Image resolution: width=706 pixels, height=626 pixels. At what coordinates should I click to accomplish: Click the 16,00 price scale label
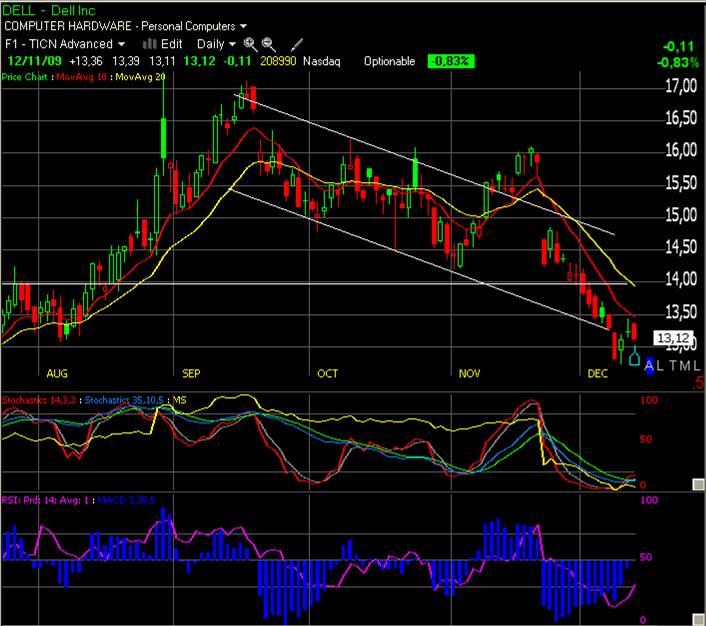[x=681, y=150]
